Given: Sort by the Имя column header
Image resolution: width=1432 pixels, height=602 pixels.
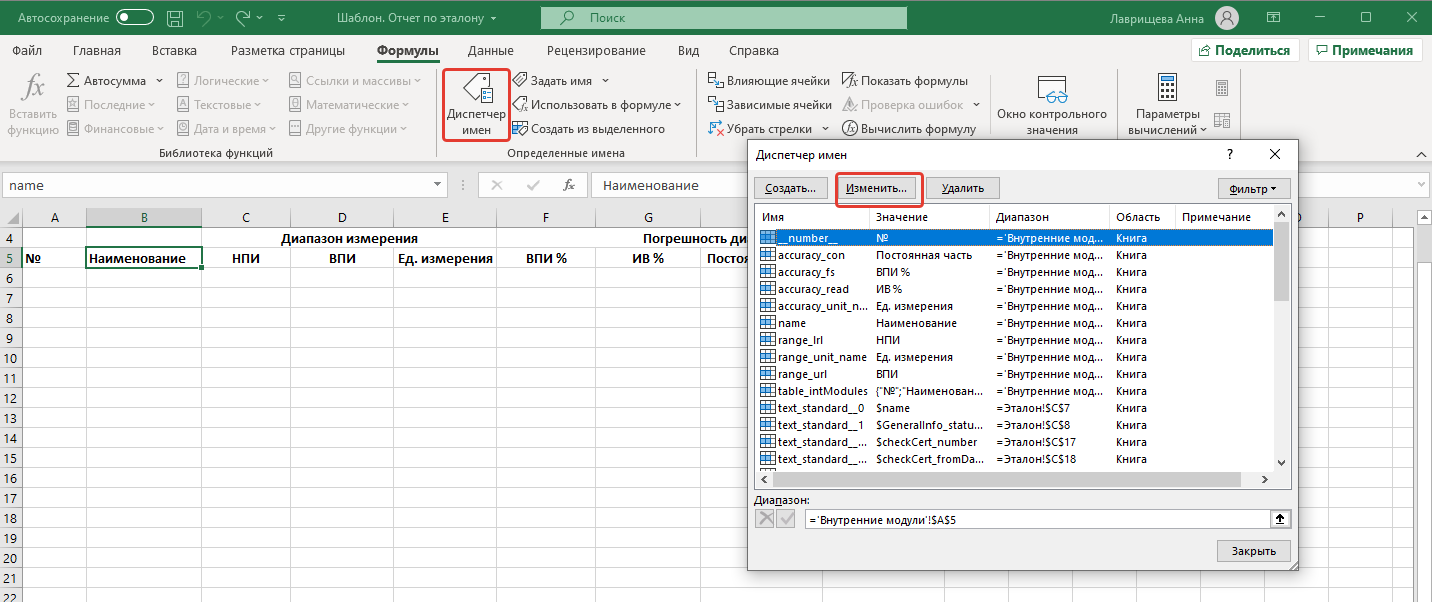Looking at the screenshot, I should coord(812,217).
